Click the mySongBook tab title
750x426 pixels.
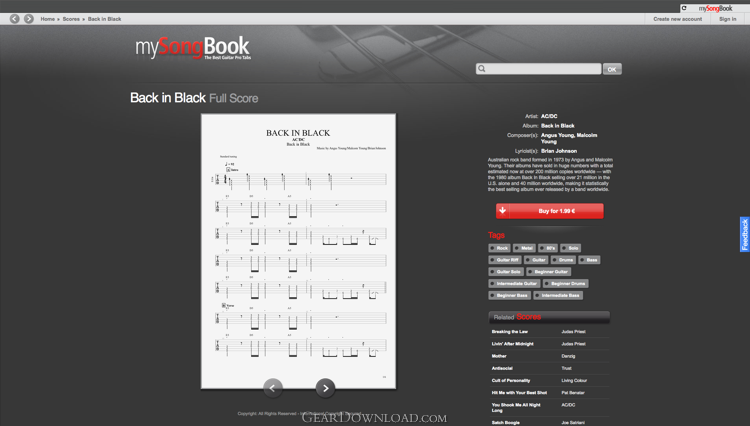coord(715,8)
